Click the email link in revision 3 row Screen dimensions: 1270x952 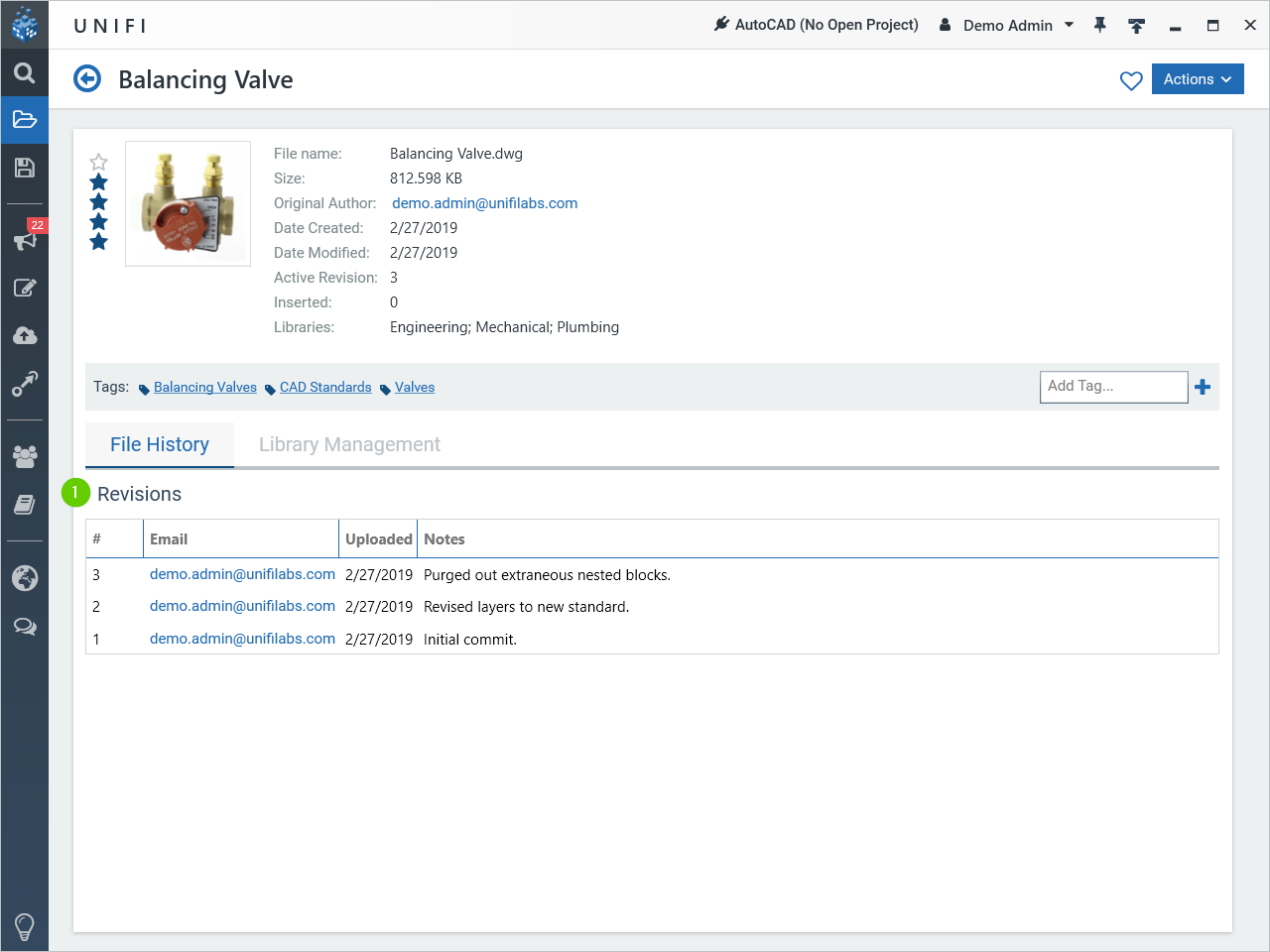pyautogui.click(x=242, y=574)
